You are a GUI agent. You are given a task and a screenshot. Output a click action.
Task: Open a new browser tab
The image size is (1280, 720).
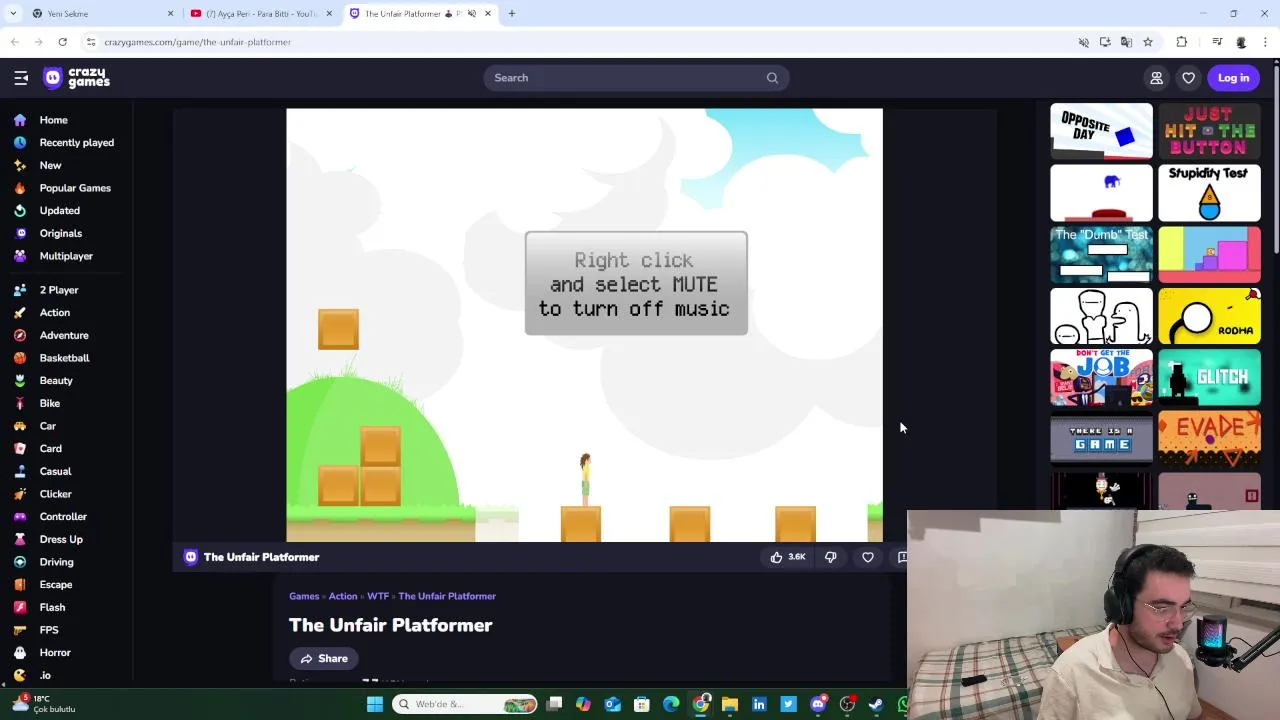tap(511, 13)
